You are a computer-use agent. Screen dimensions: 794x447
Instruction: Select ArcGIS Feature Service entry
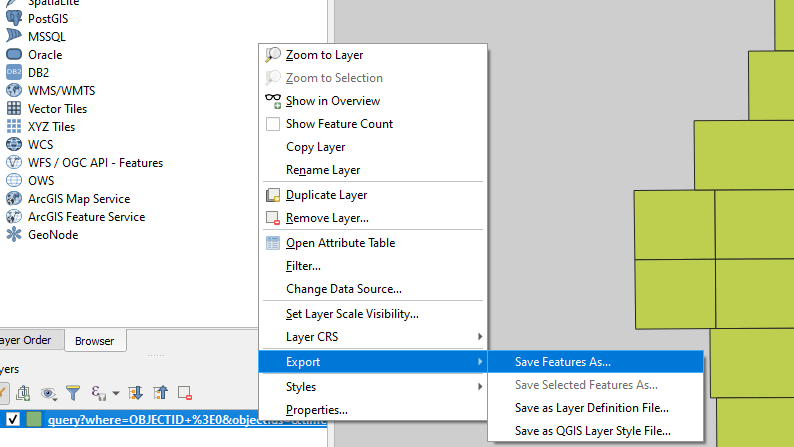pyautogui.click(x=87, y=217)
